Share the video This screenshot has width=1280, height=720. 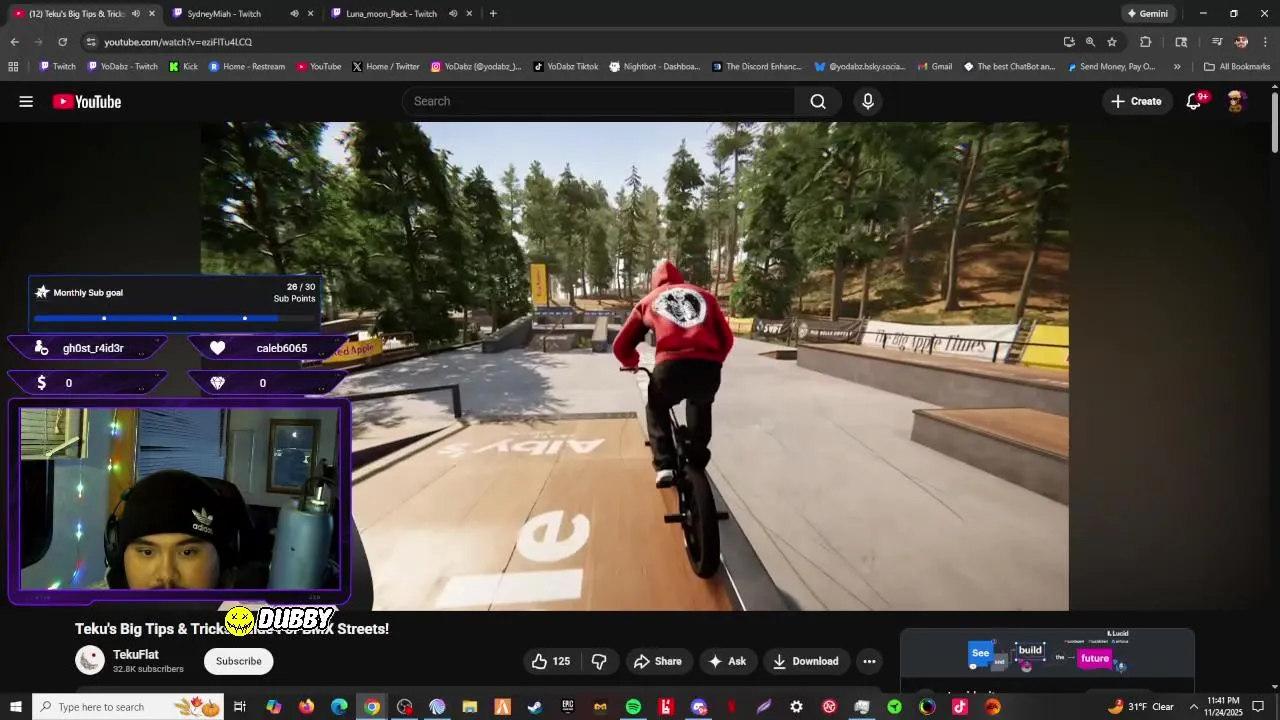click(x=657, y=661)
